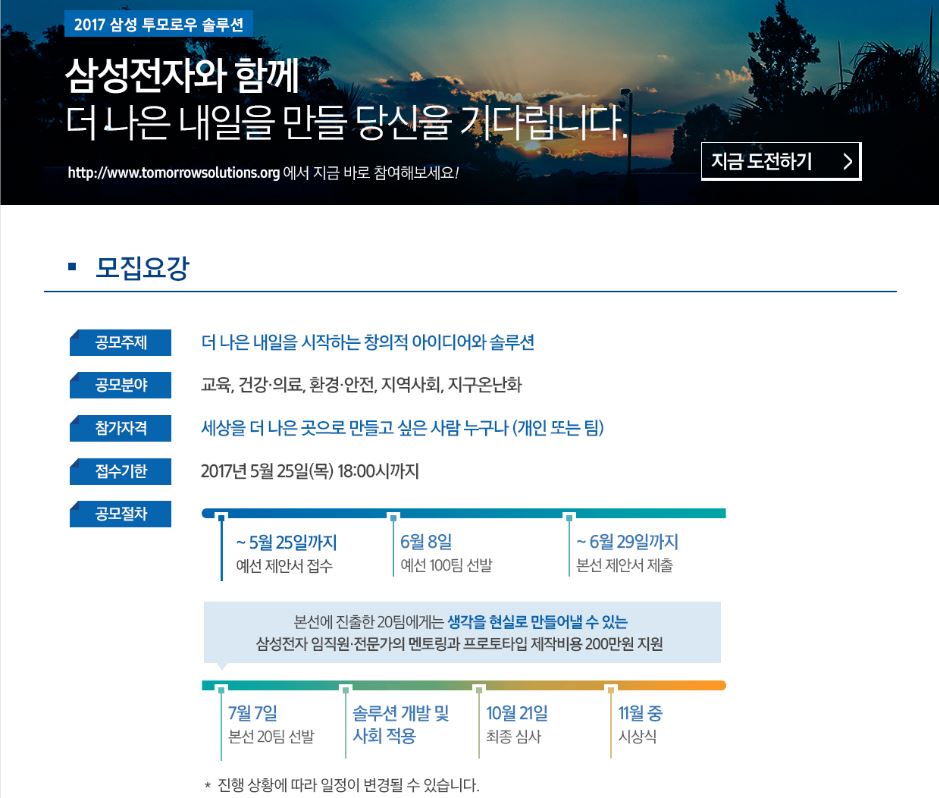Click the date 6월 8일
Viewport: 939px width, 798px height.
click(426, 542)
